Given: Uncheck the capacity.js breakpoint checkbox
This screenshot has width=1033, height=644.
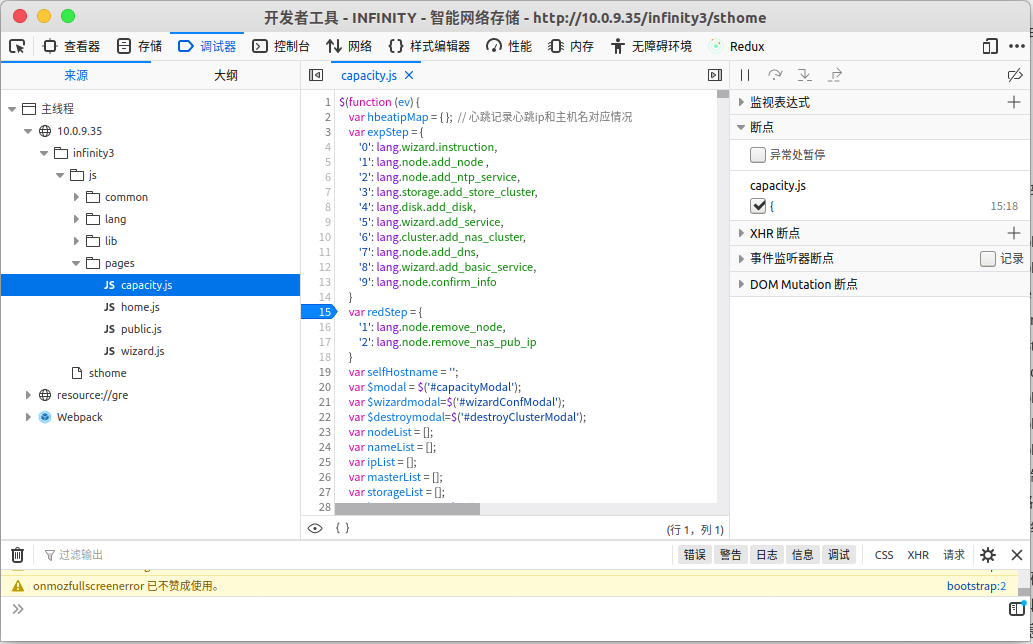Looking at the screenshot, I should (x=758, y=206).
